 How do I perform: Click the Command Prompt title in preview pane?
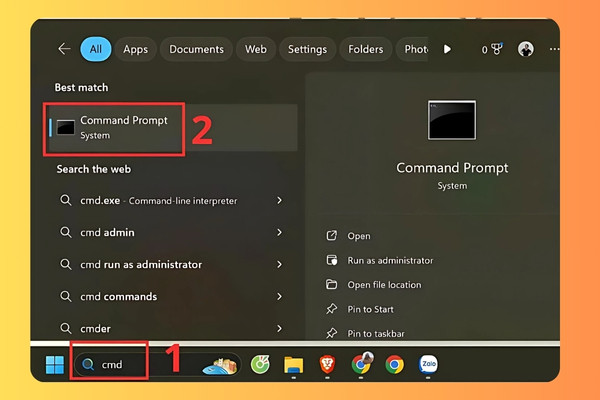tap(452, 168)
